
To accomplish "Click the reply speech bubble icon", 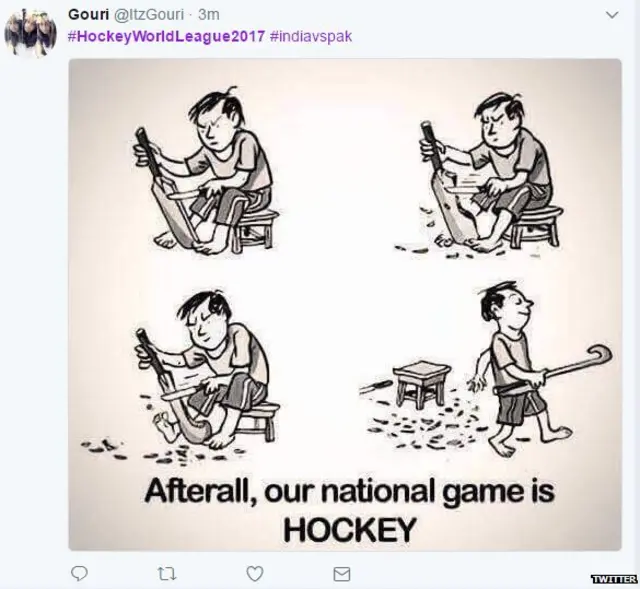I will tap(79, 573).
